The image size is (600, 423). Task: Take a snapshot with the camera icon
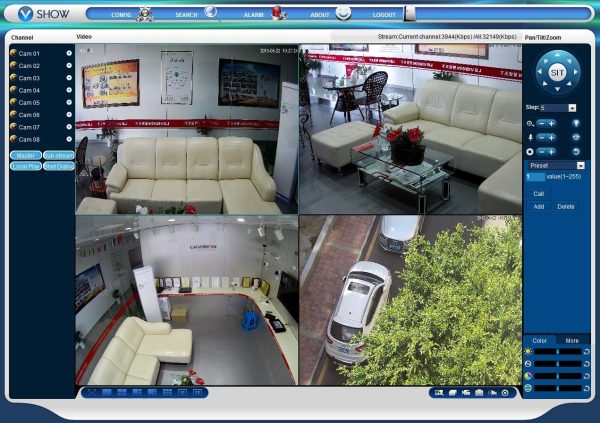tap(479, 393)
